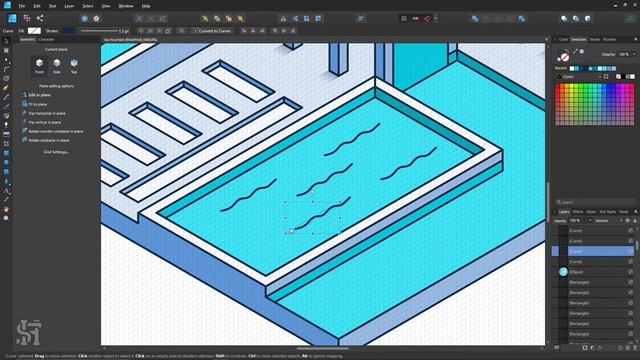Viewport: 640px width, 360px height.
Task: Click the horizontal canvas scrollbar
Action: 322,348
